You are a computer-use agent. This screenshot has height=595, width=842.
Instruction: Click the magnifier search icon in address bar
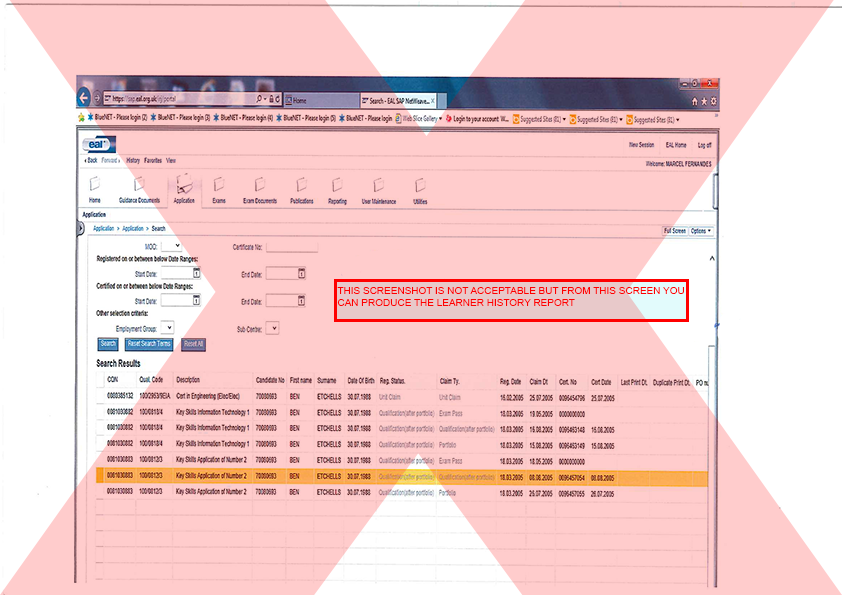(259, 99)
